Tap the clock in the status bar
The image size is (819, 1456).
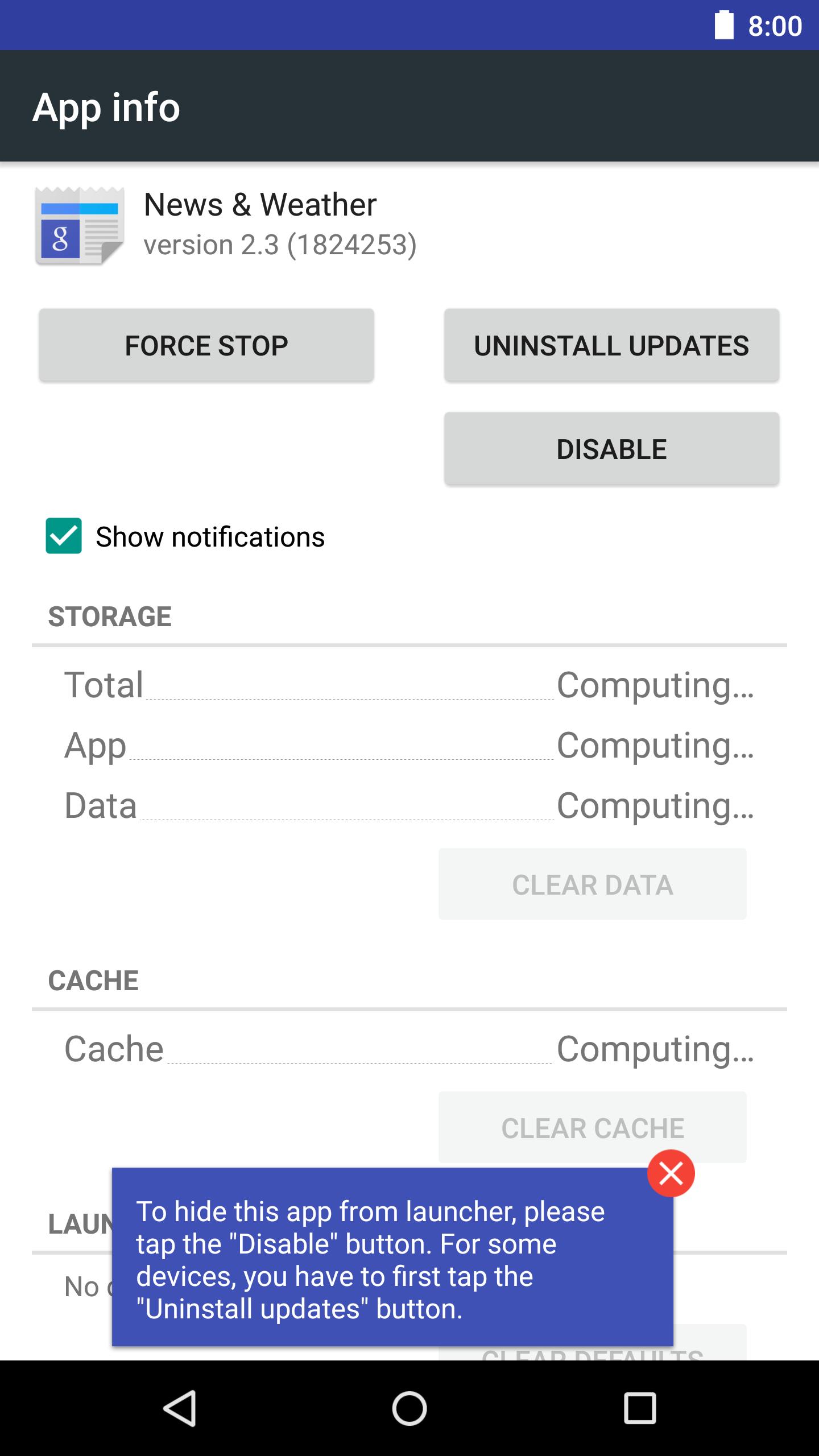click(x=775, y=25)
